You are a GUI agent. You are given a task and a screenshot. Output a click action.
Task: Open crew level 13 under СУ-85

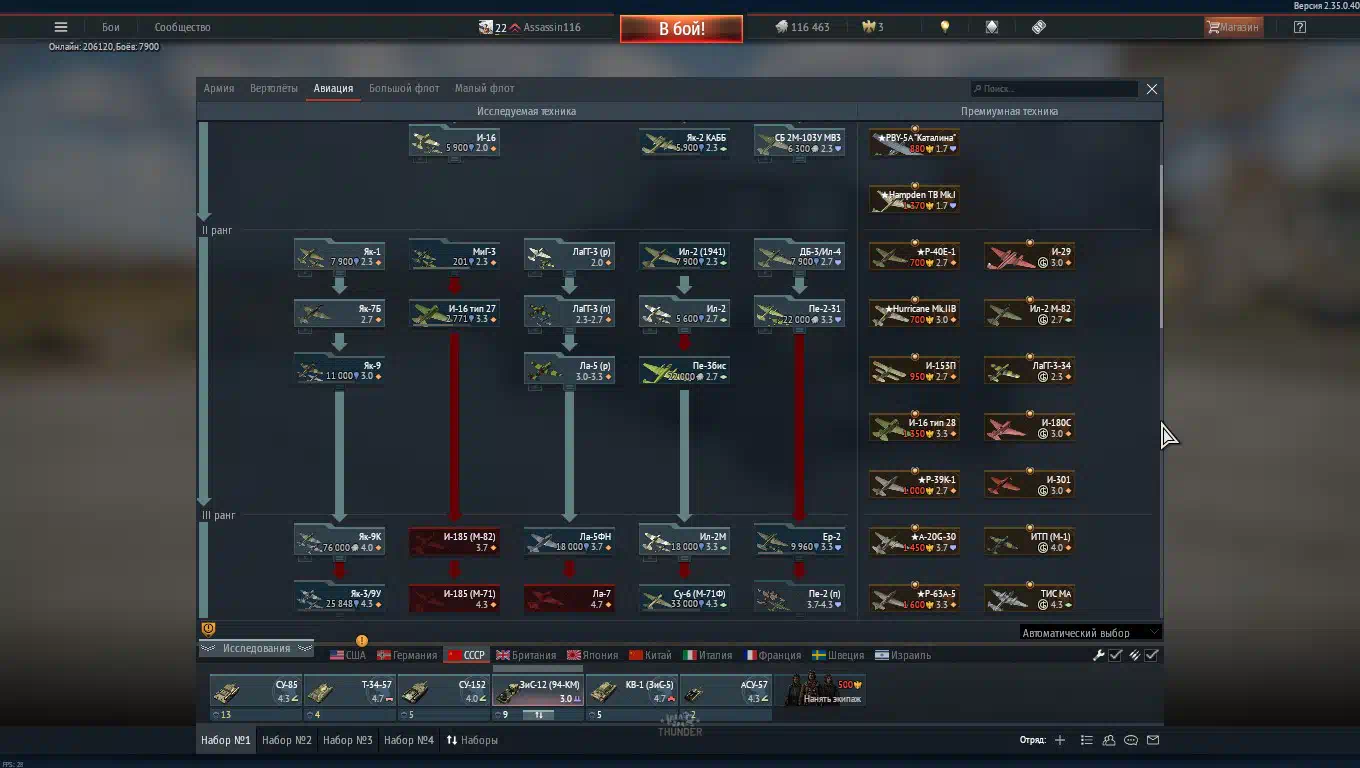255,715
